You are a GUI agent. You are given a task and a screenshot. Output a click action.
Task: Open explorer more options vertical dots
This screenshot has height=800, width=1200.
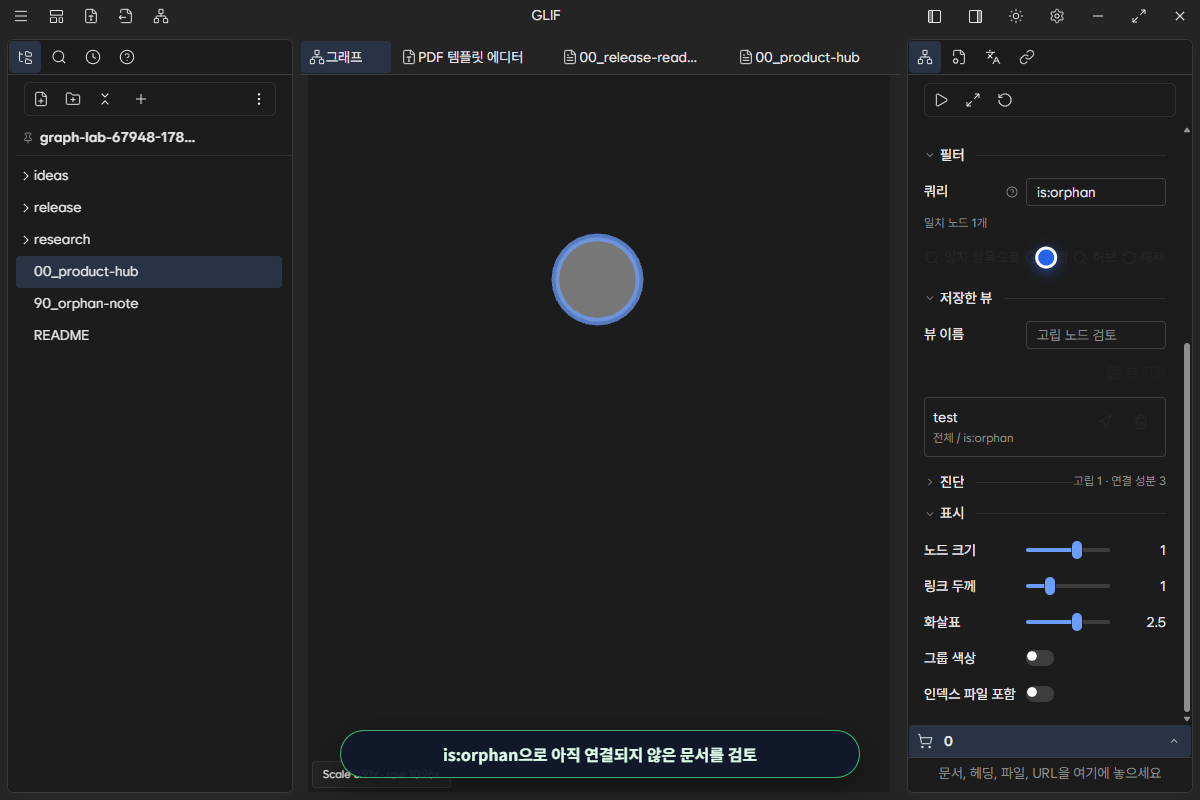click(259, 99)
